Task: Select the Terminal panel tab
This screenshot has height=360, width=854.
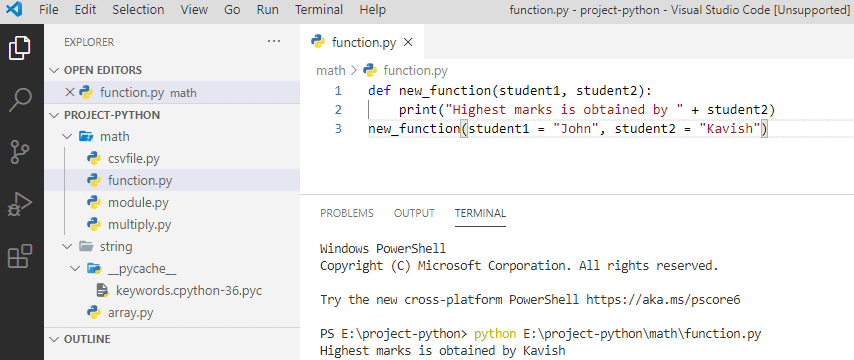Action: 480,213
